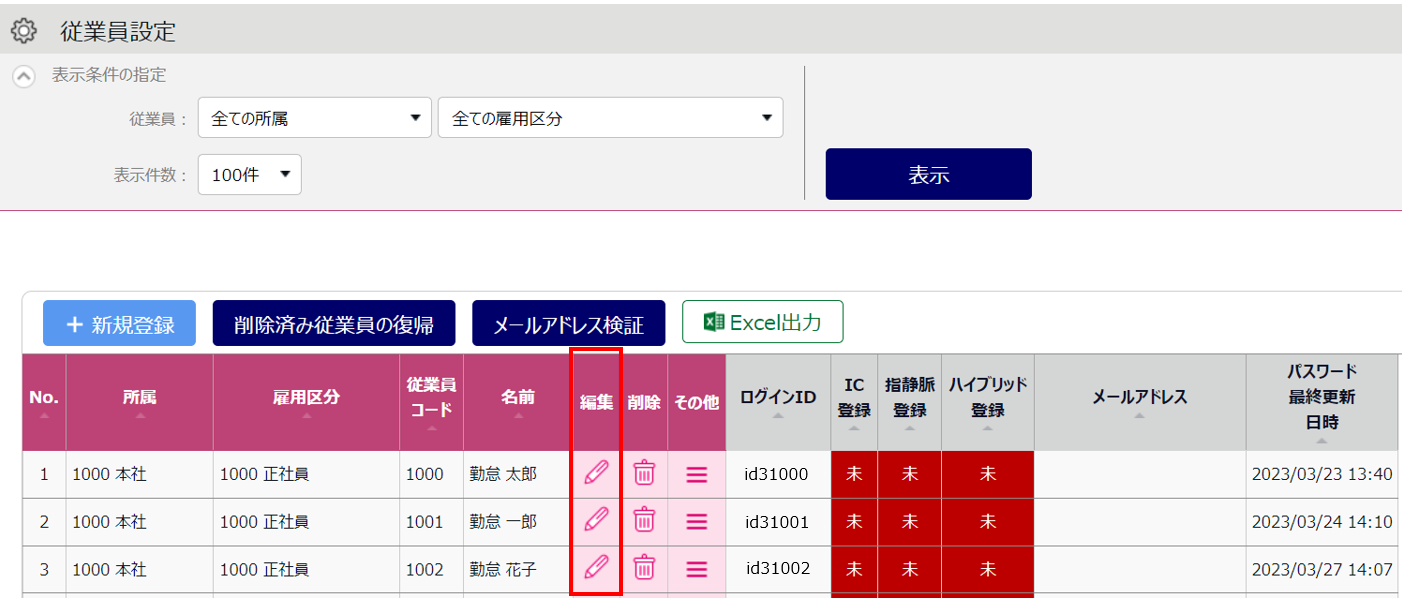1402x600 pixels.
Task: Sort the table by the 名前 column
Action: (517, 401)
